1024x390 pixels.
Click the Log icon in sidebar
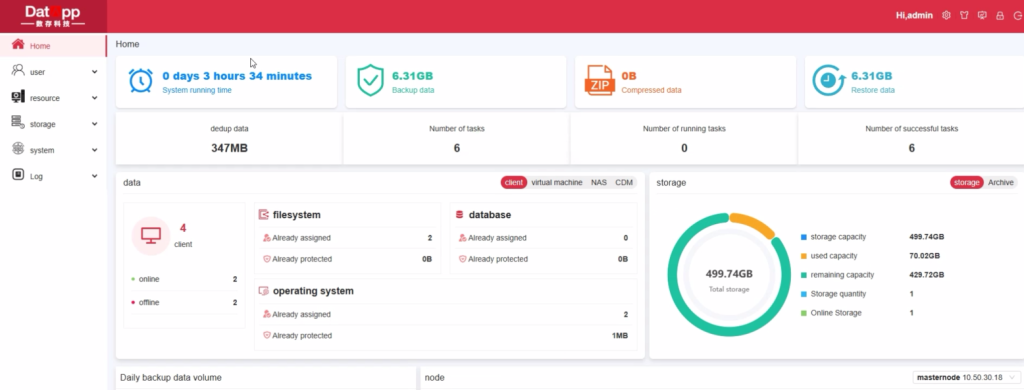click(x=18, y=175)
